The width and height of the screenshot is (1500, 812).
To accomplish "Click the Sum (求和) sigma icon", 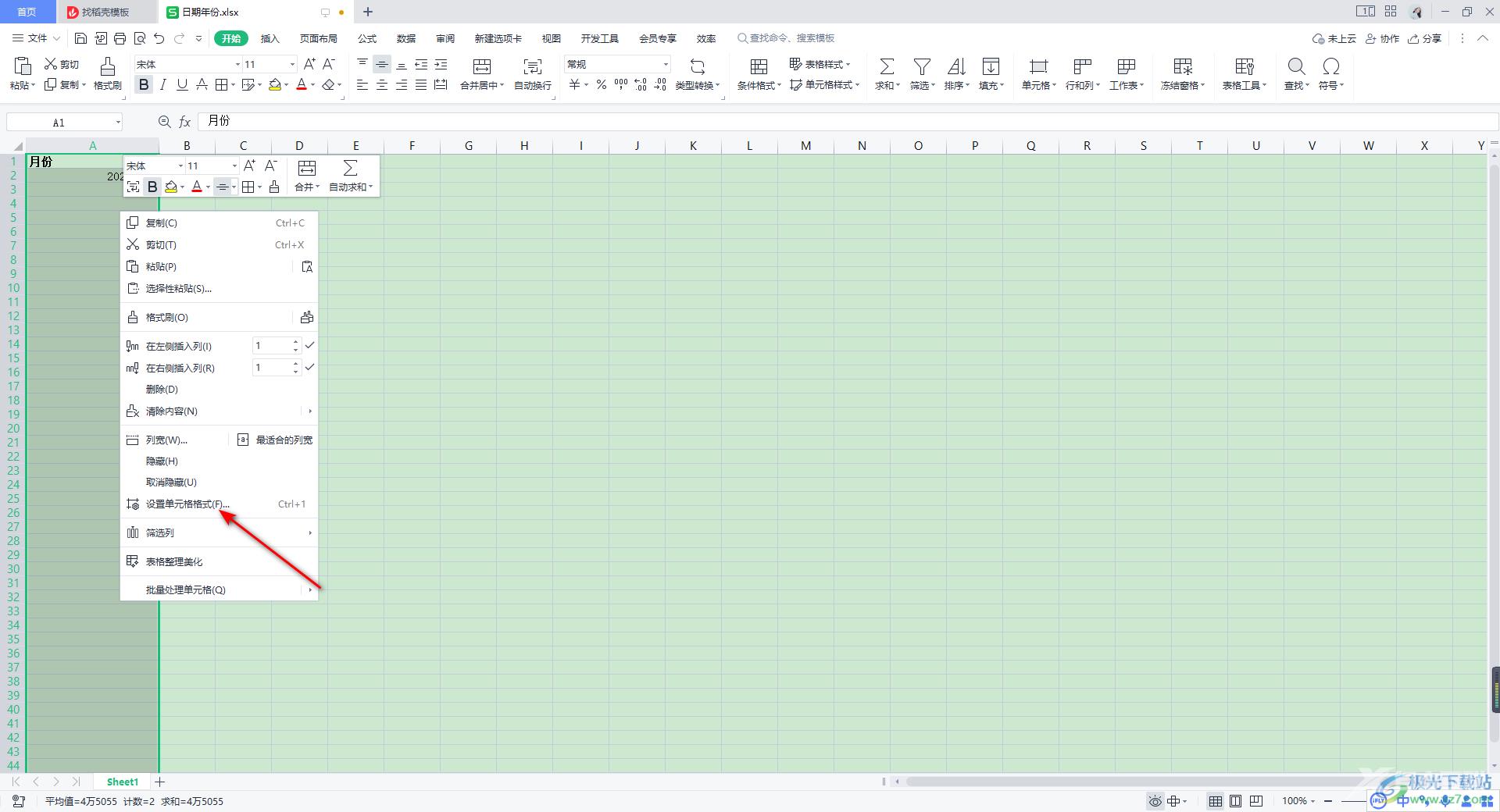I will click(887, 66).
